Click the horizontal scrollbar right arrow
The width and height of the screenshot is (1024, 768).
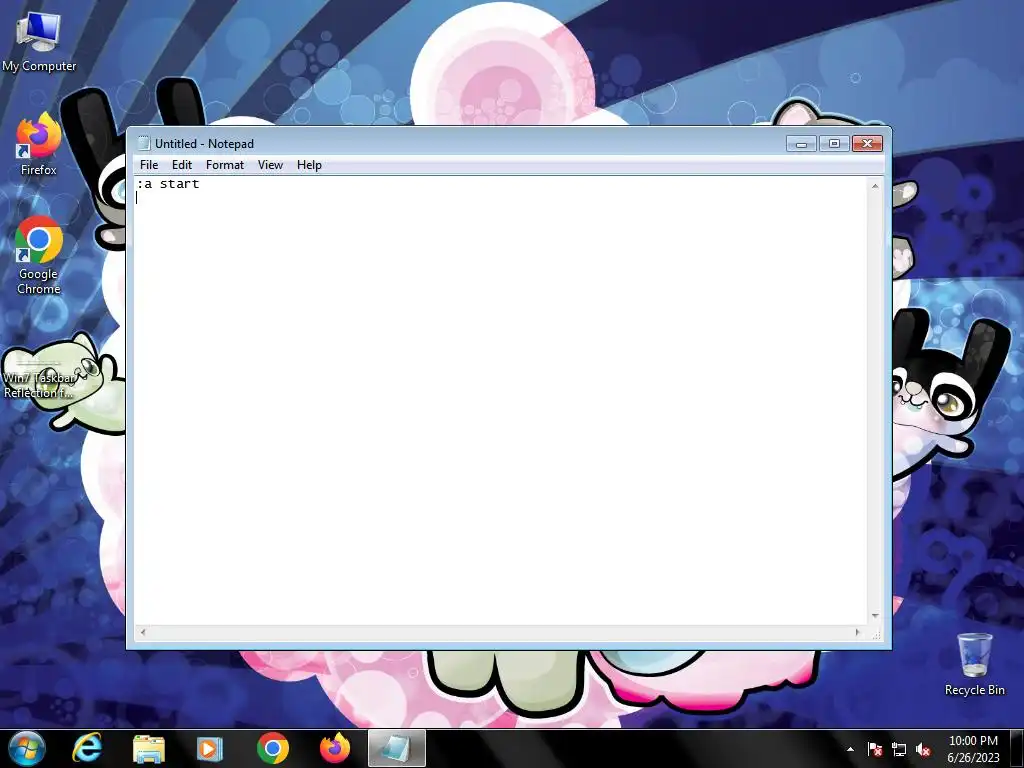857,632
